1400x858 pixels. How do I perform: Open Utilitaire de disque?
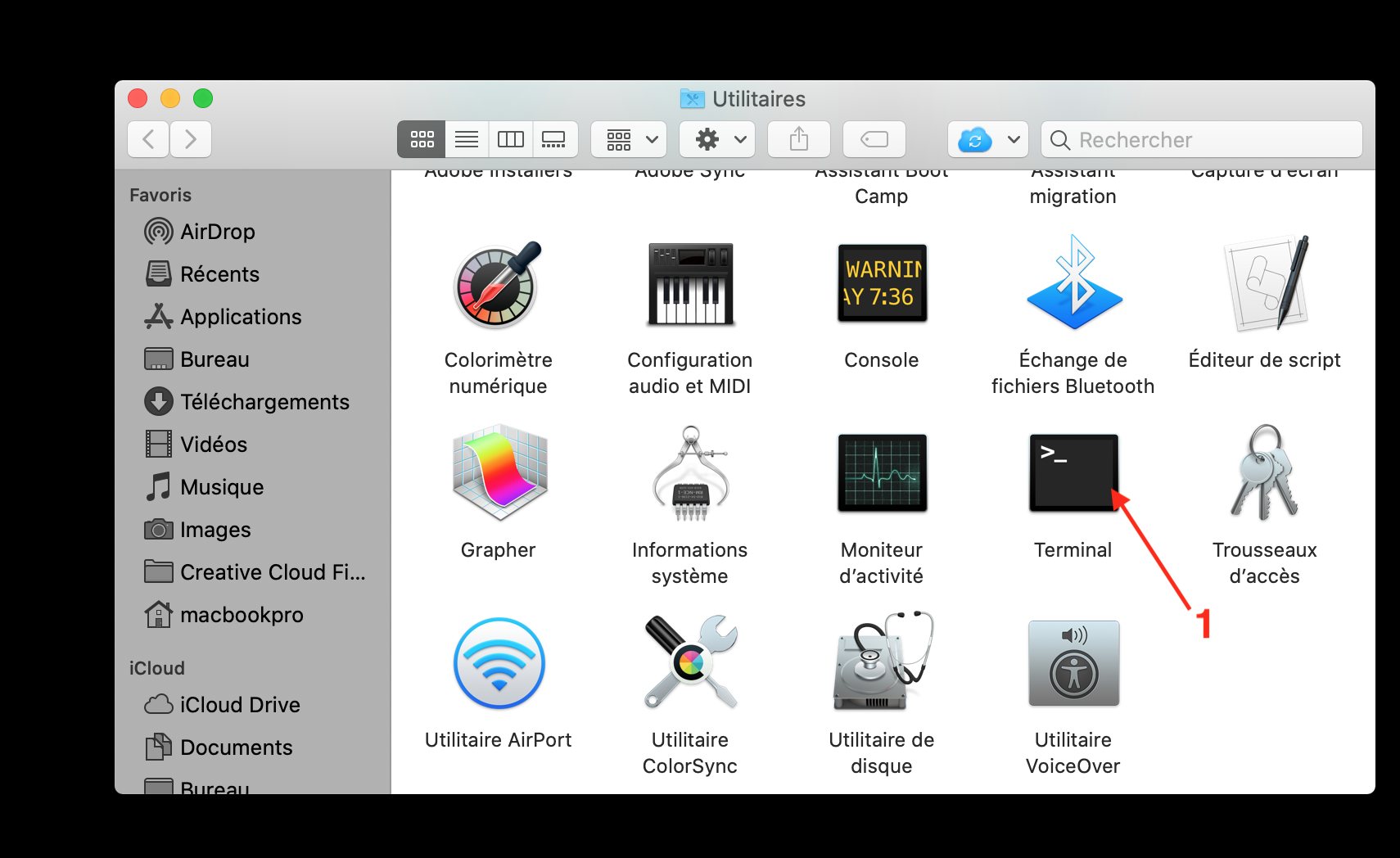881,662
